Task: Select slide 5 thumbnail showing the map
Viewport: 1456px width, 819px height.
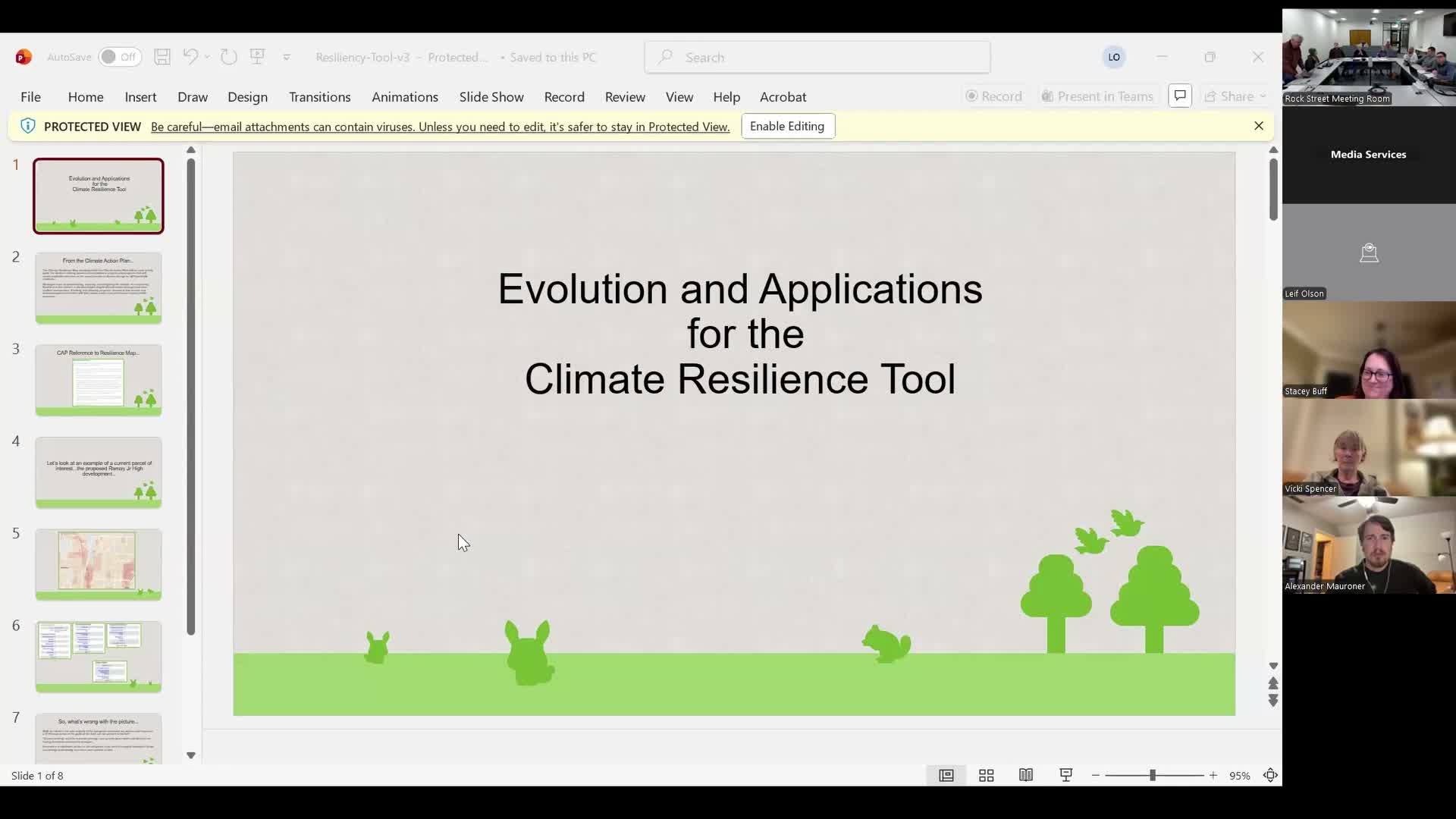Action: tap(98, 563)
